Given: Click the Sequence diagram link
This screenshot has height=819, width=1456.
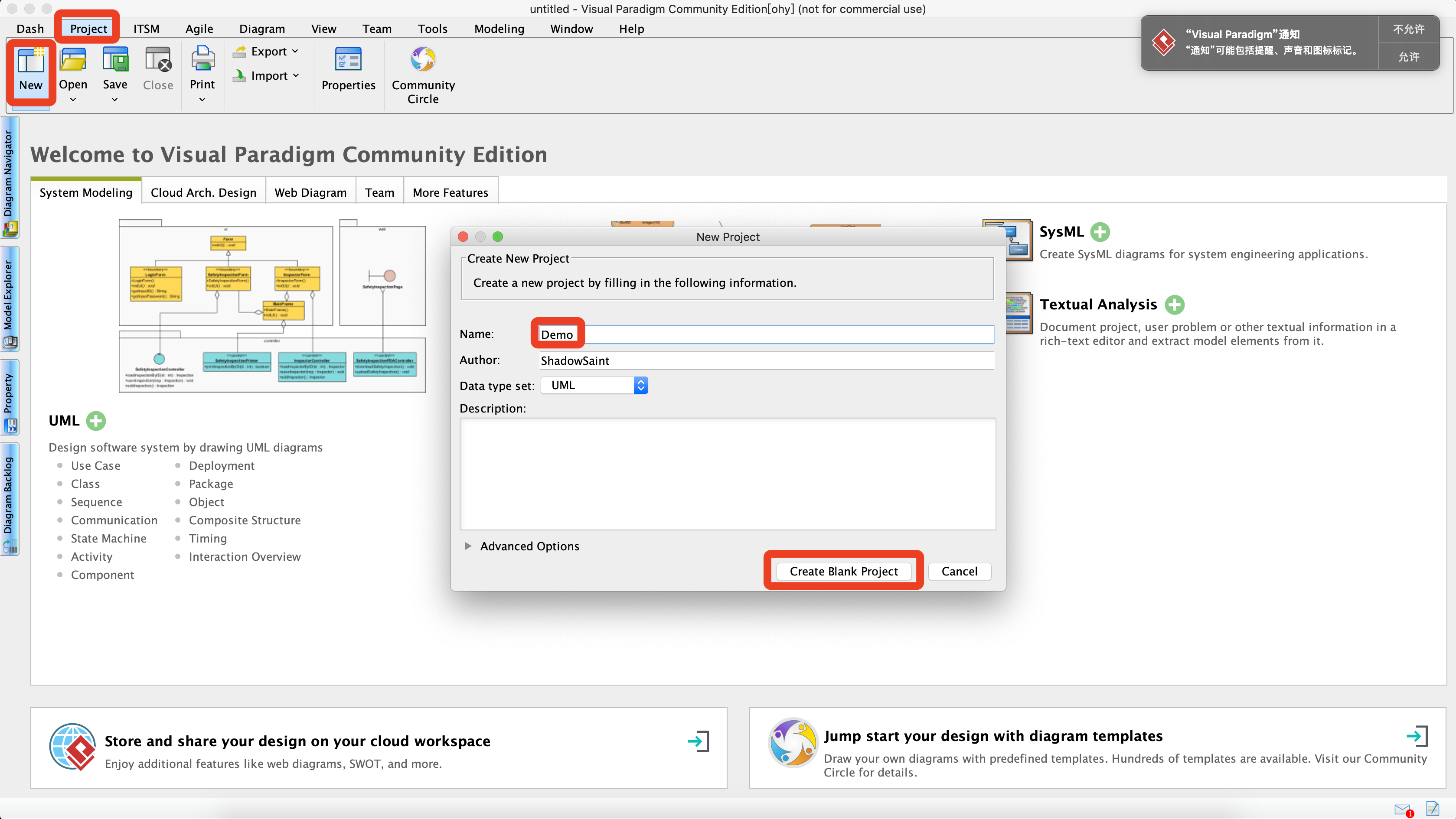Looking at the screenshot, I should (x=96, y=502).
